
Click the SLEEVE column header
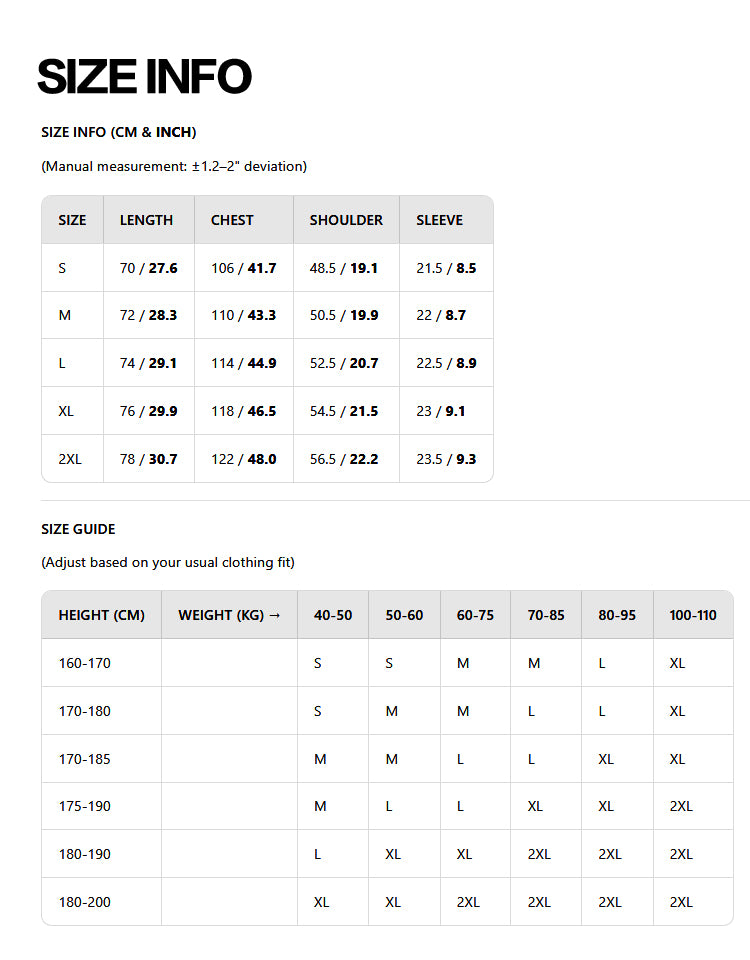[x=440, y=220]
